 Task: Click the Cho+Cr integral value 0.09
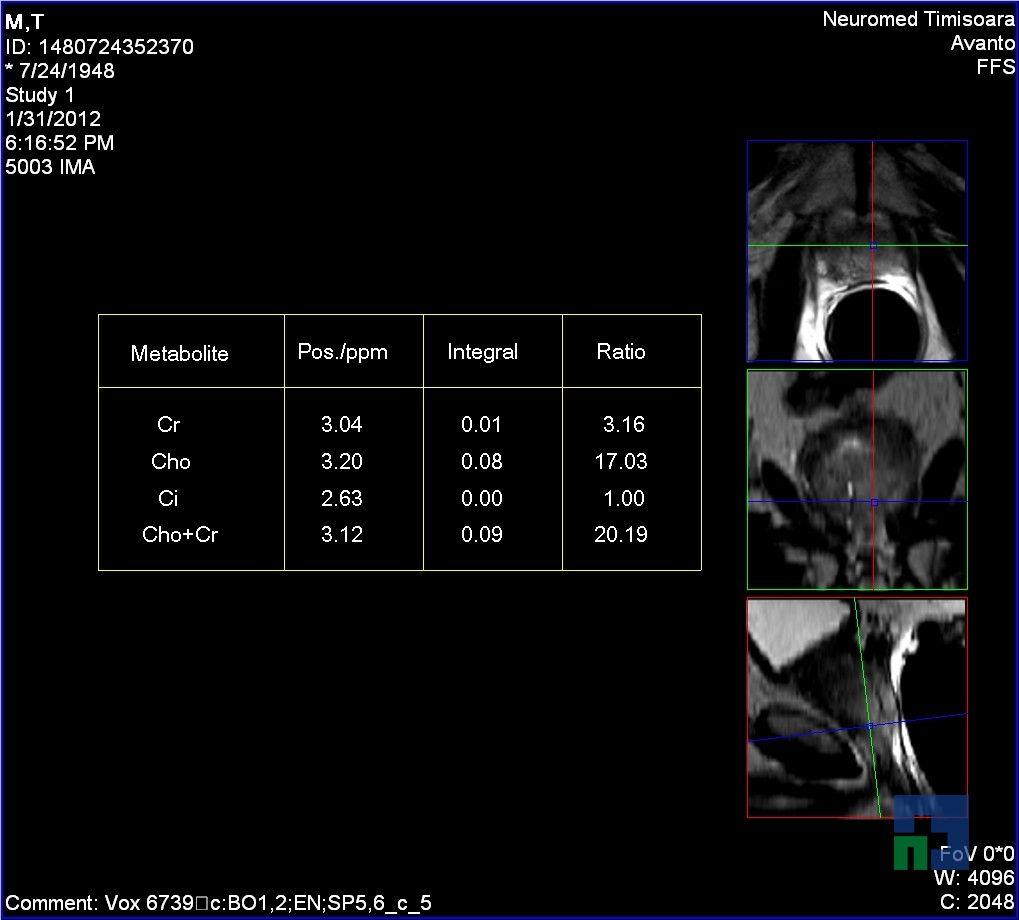click(481, 535)
